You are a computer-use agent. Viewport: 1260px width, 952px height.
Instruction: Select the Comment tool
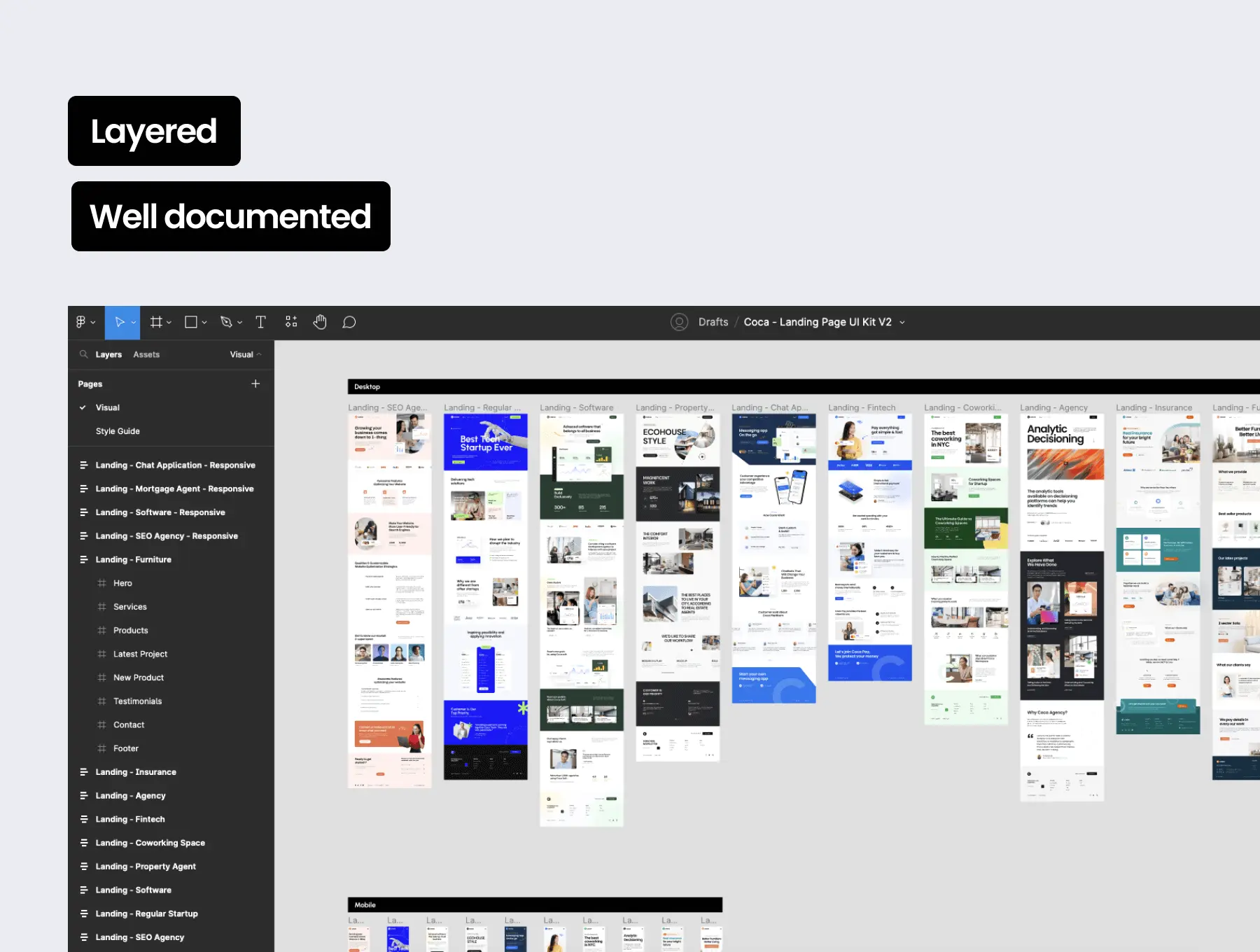(349, 322)
